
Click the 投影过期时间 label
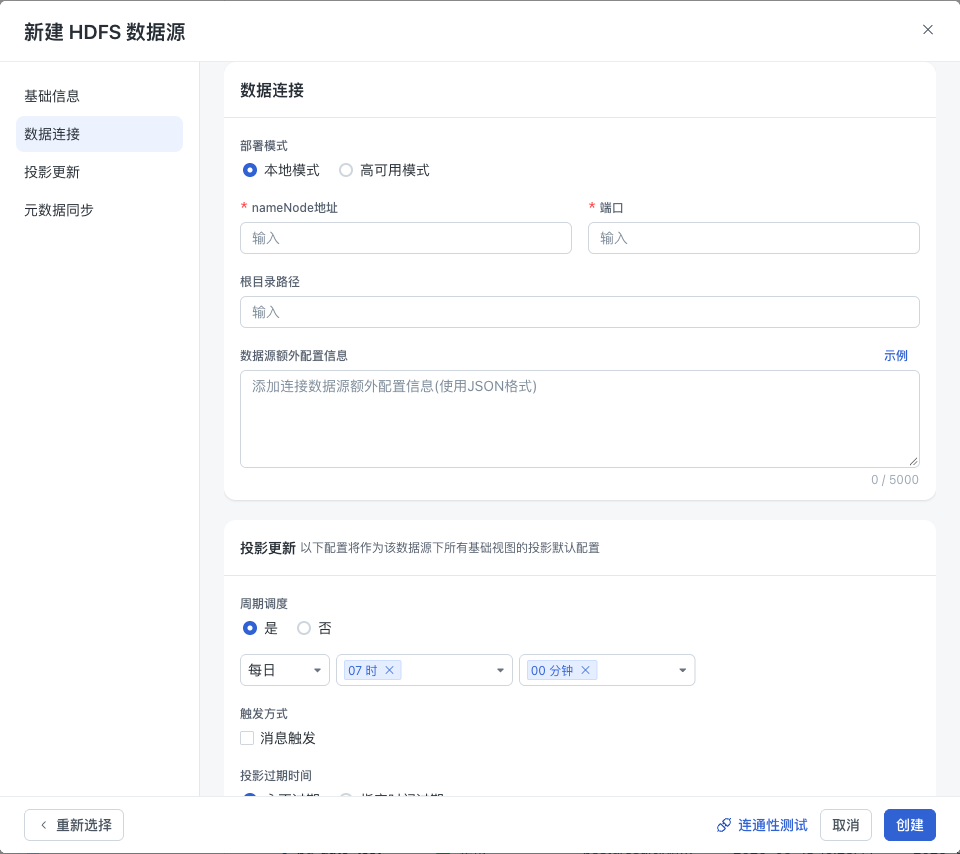tap(276, 776)
